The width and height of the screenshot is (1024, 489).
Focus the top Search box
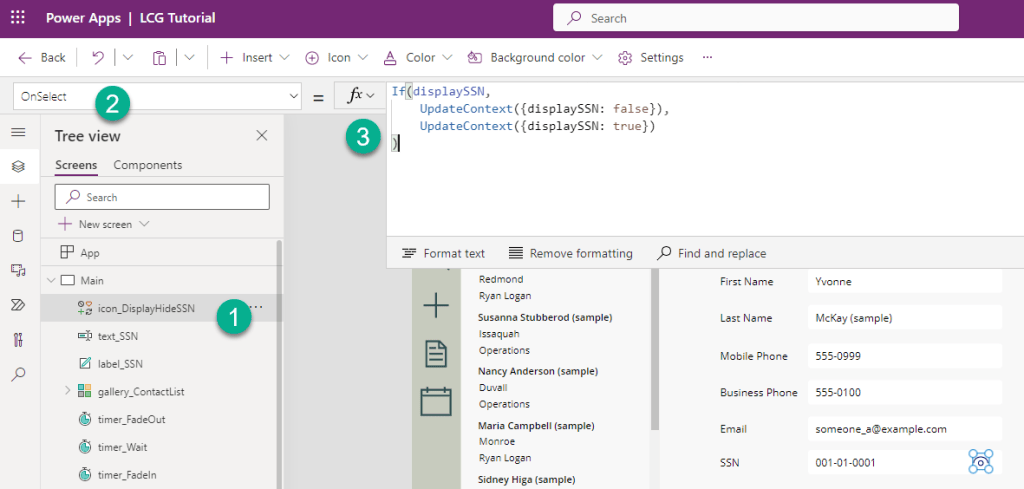click(756, 18)
